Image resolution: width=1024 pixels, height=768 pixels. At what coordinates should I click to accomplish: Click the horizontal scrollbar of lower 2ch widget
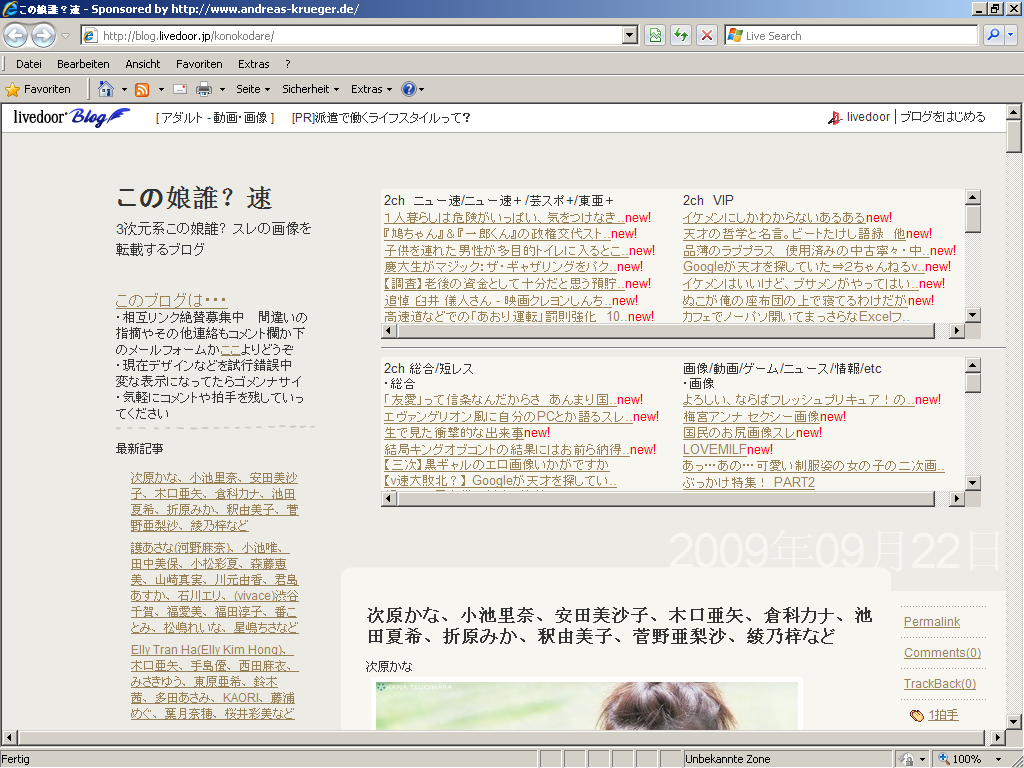(666, 499)
